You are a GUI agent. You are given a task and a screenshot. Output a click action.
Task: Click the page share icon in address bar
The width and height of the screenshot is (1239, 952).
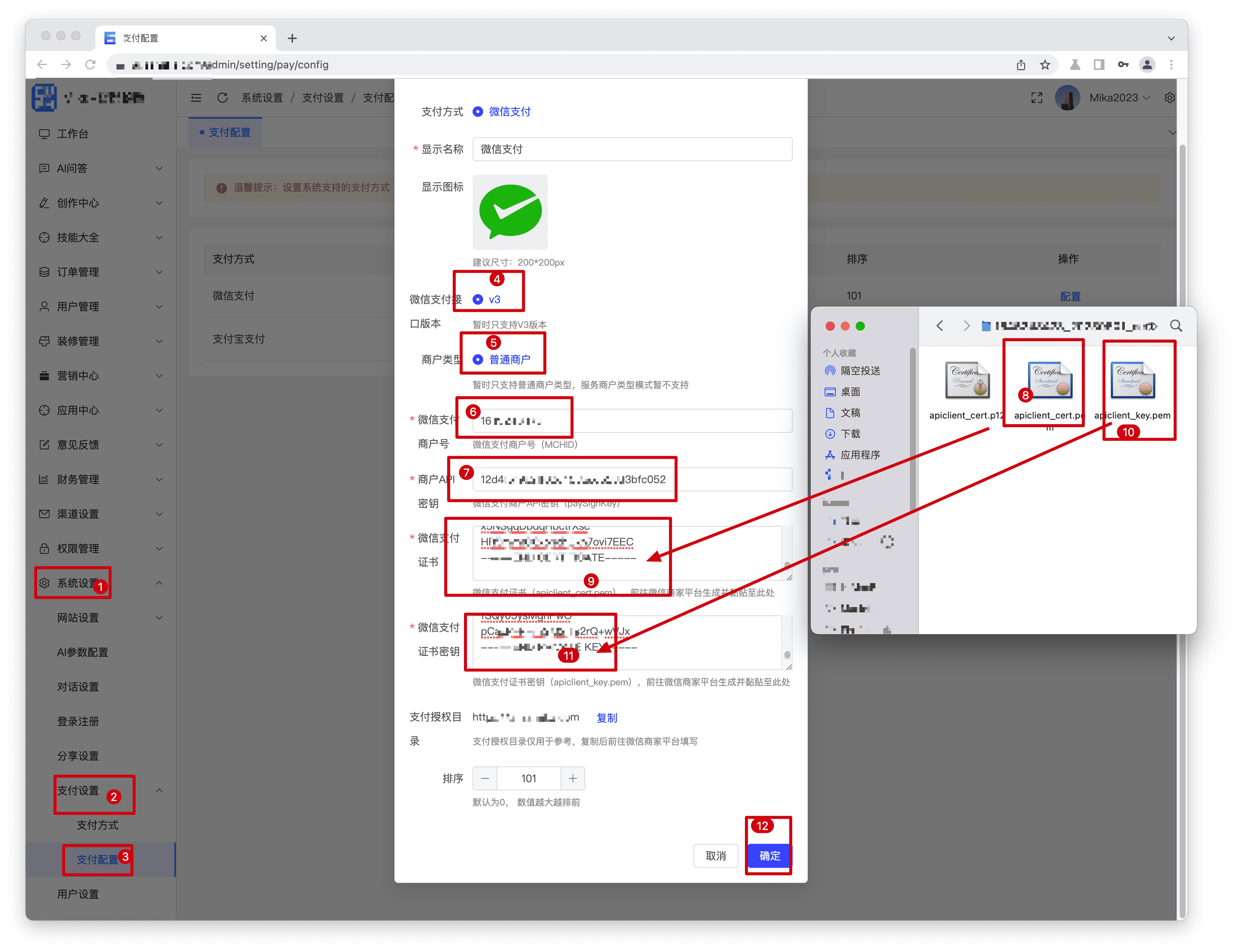(x=1021, y=65)
